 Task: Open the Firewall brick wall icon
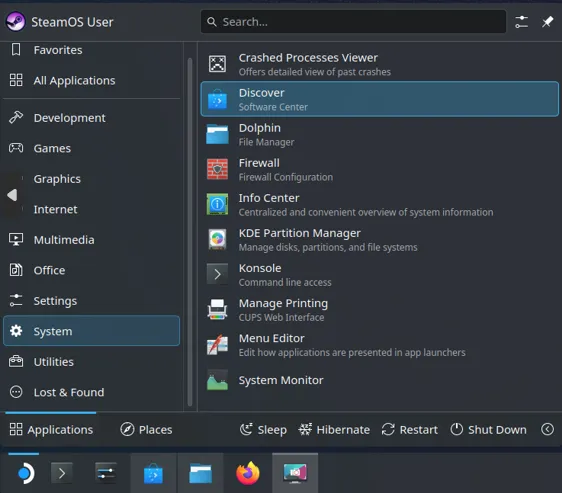point(217,169)
